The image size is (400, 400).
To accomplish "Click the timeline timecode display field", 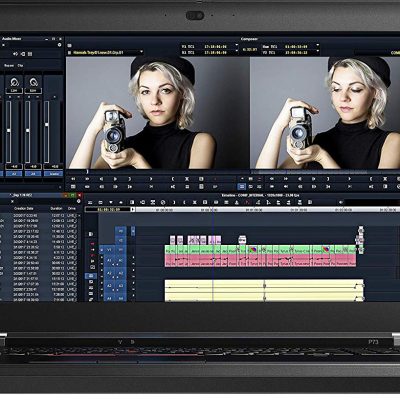I will pos(108,209).
